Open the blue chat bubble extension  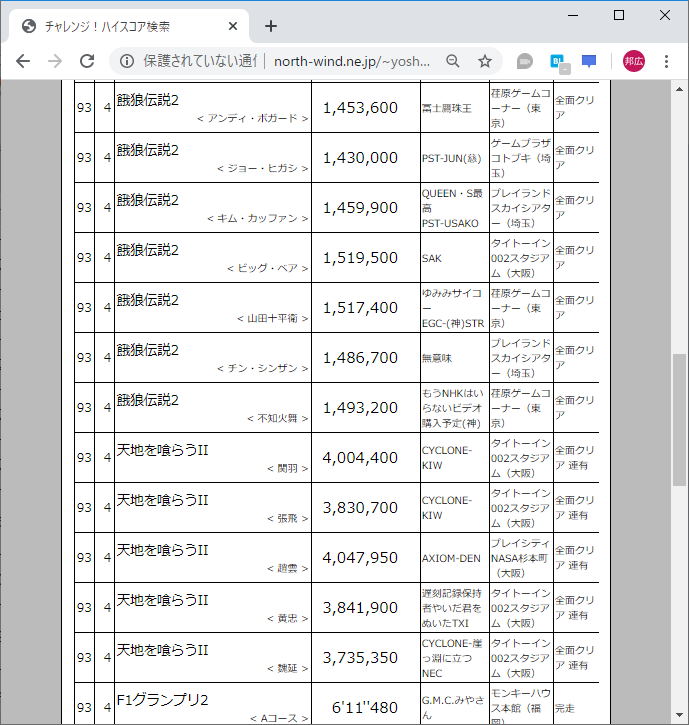pyautogui.click(x=589, y=61)
